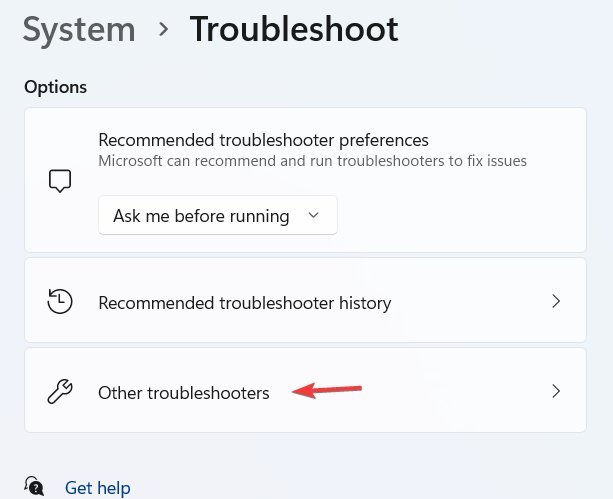Open the Get help link

(97, 488)
